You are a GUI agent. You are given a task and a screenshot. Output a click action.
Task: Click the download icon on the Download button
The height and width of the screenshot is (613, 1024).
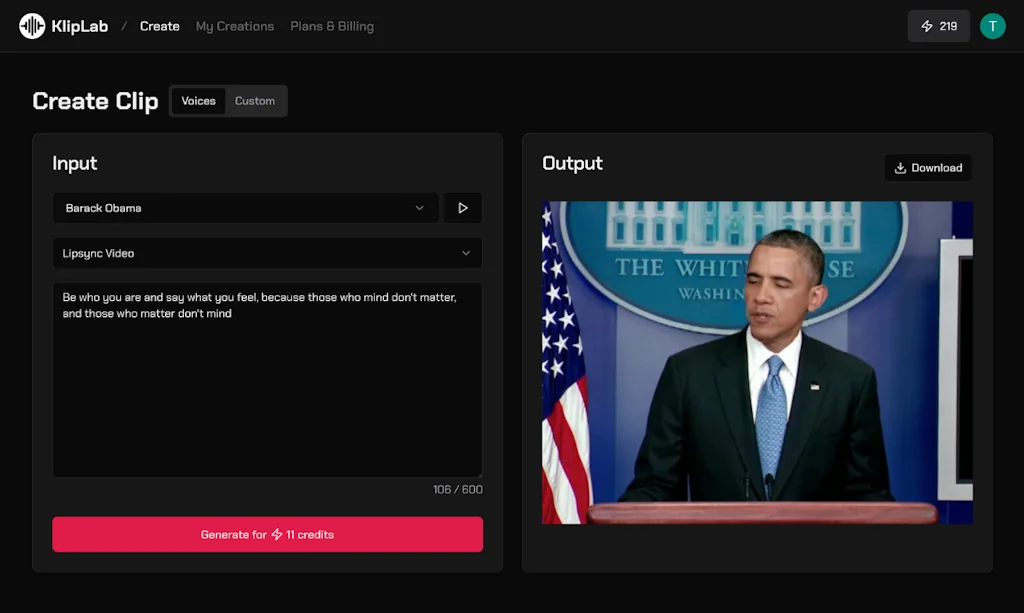[x=899, y=167]
